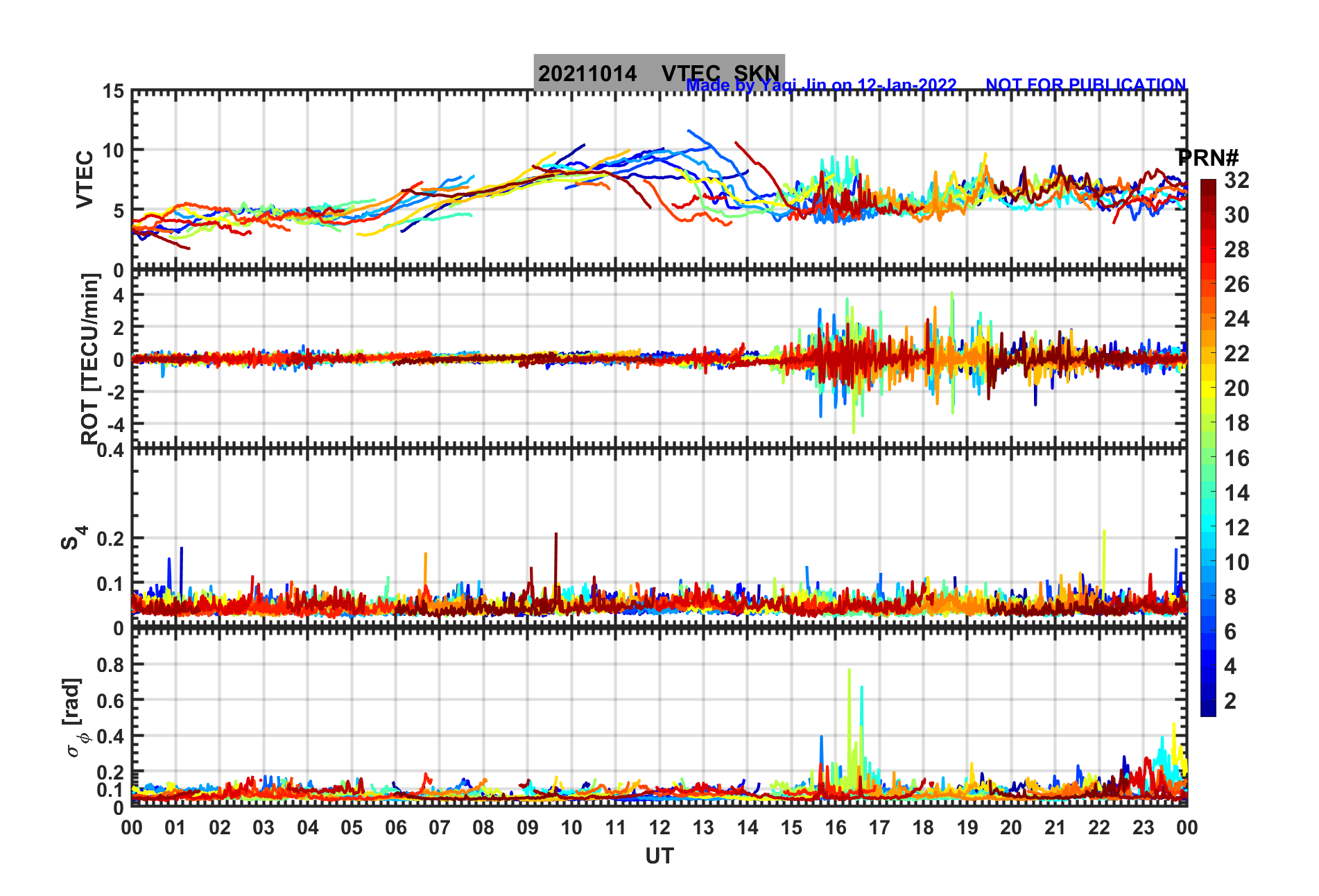Image resolution: width=1319 pixels, height=896 pixels.
Task: Select colorbar tick label "24"
Action: pos(1236,319)
